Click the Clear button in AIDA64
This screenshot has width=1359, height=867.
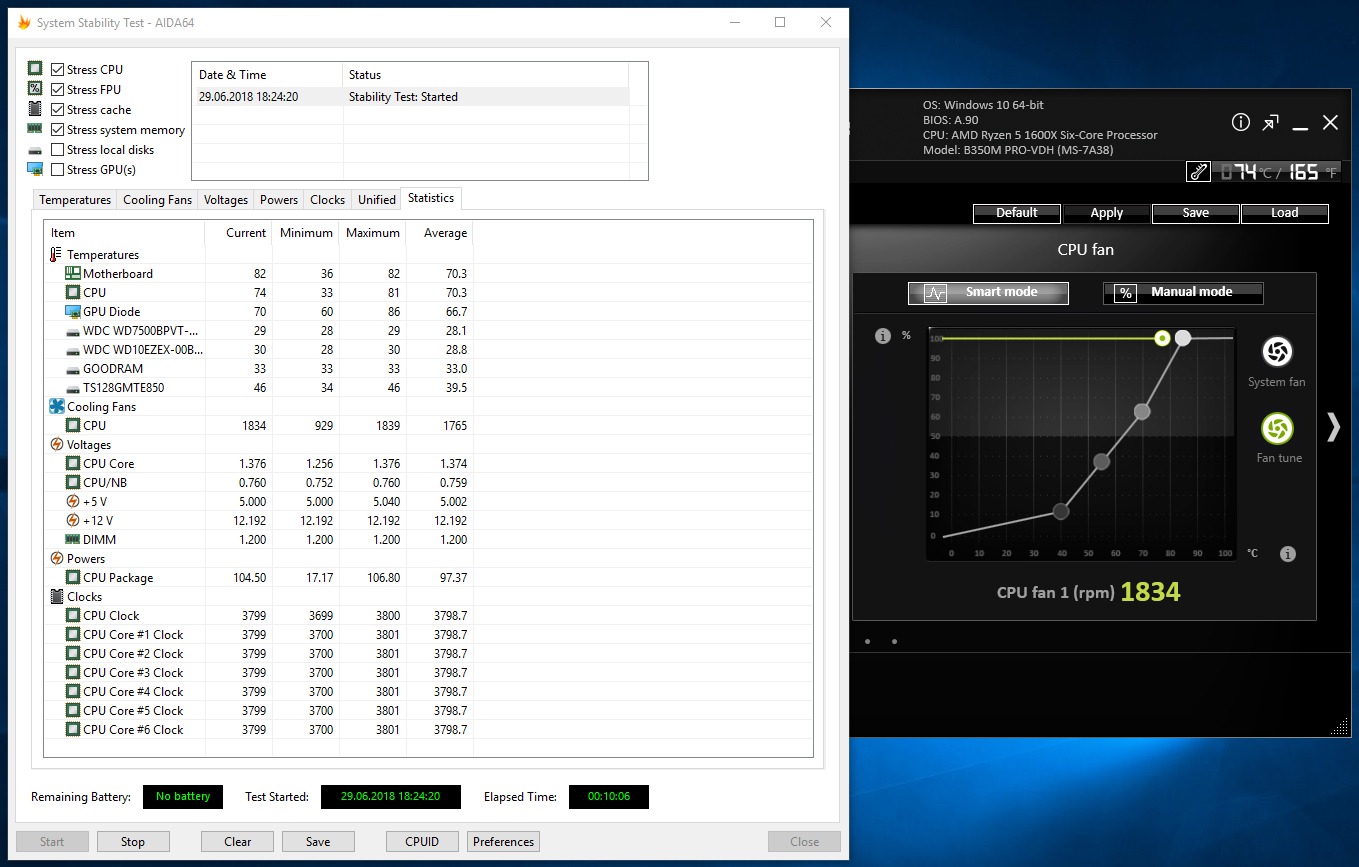click(x=238, y=842)
